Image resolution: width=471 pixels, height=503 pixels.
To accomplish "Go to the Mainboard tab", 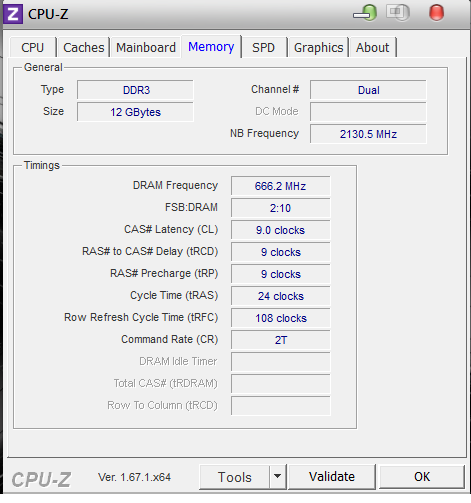I will click(x=146, y=47).
